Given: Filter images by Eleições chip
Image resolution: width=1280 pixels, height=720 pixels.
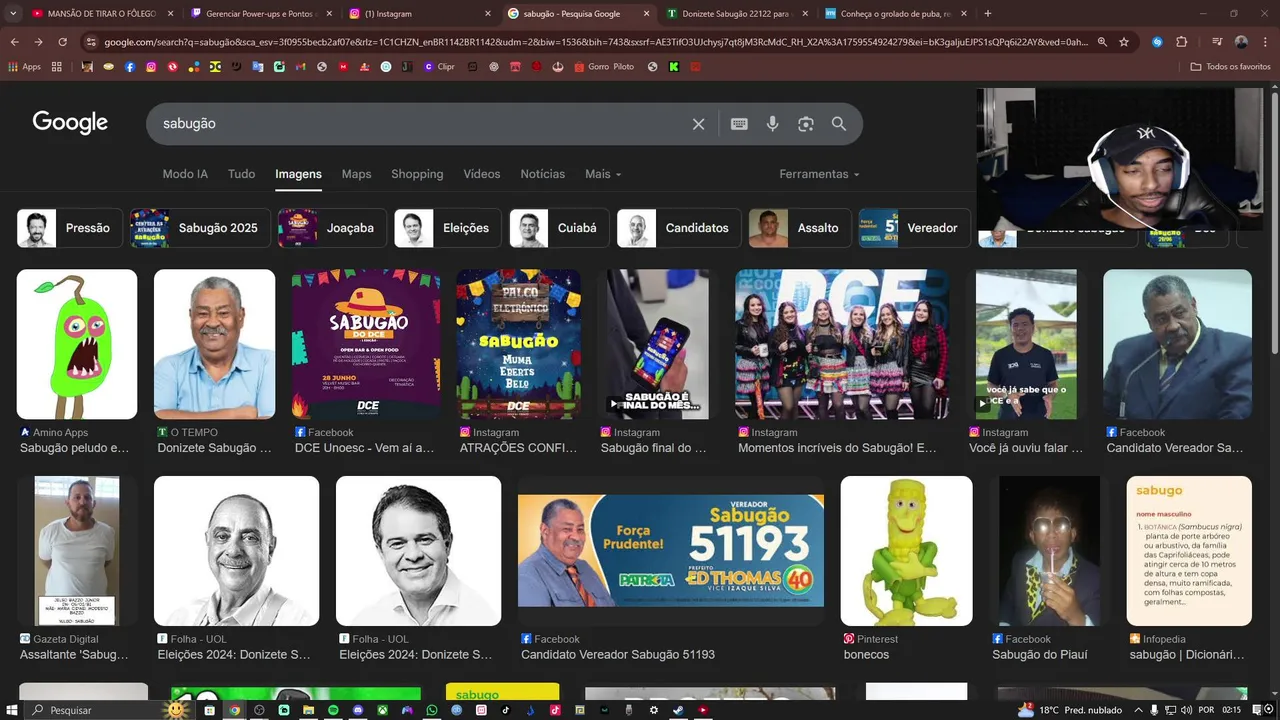Looking at the screenshot, I should [x=447, y=228].
